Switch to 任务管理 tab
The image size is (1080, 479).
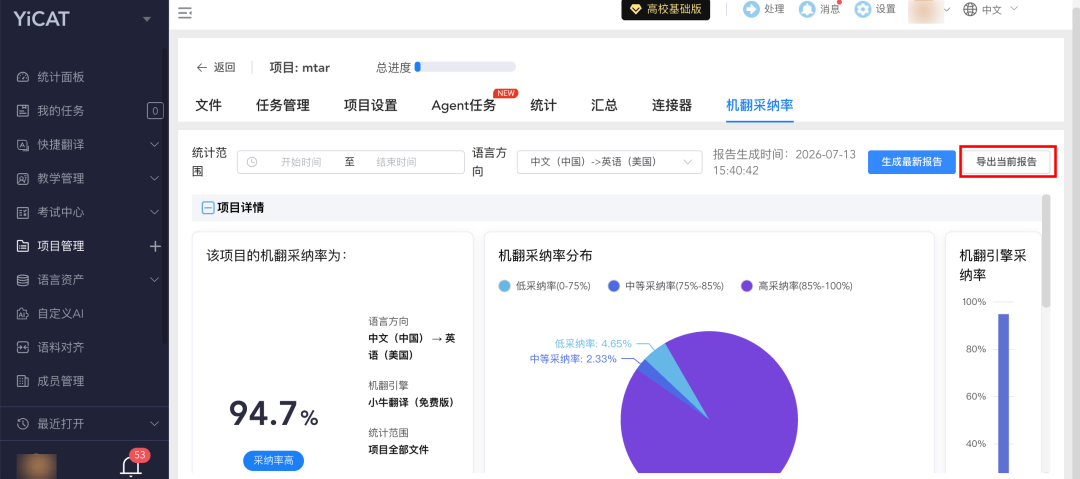(282, 105)
